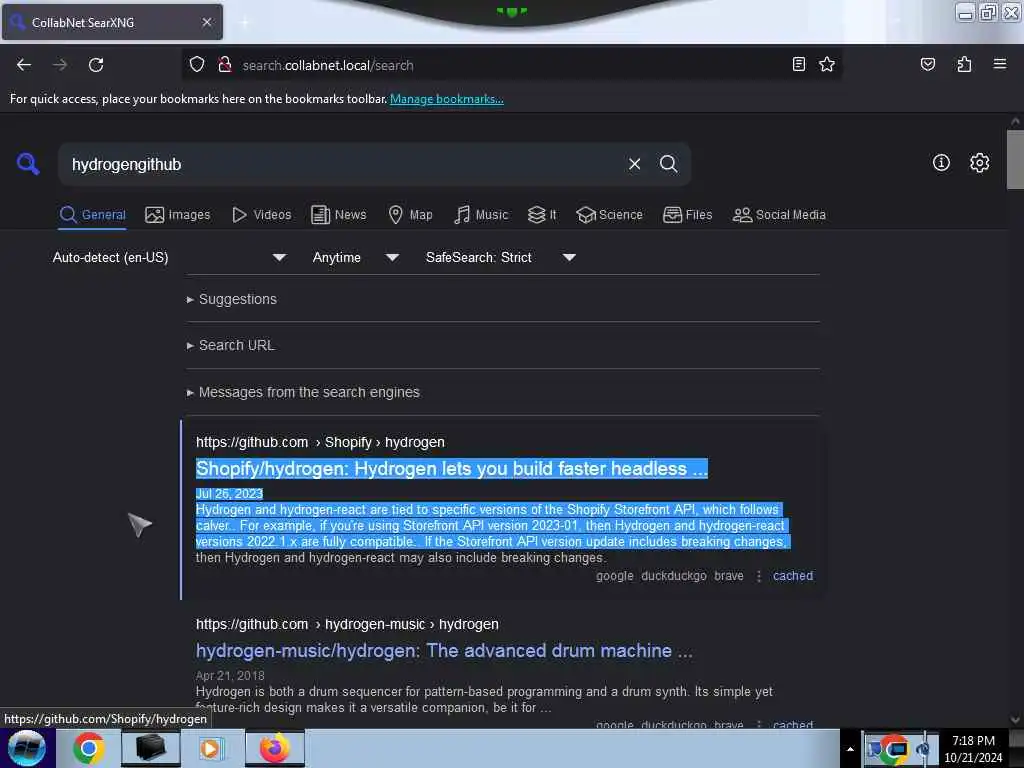Image resolution: width=1024 pixels, height=768 pixels.
Task: Show hidden system tray icons arrow
Action: tap(850, 748)
